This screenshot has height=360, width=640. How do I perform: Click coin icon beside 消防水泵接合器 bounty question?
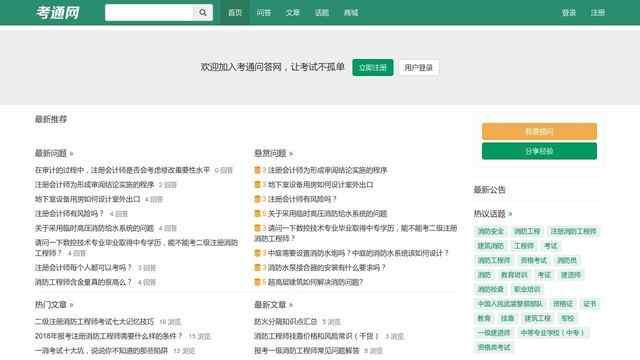click(258, 268)
